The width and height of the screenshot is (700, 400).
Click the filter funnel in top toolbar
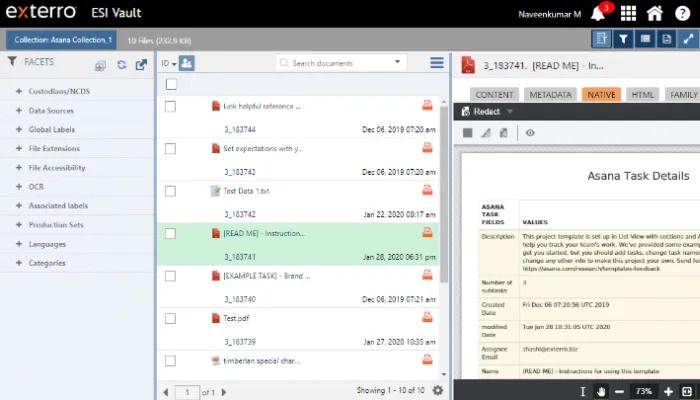coord(622,39)
